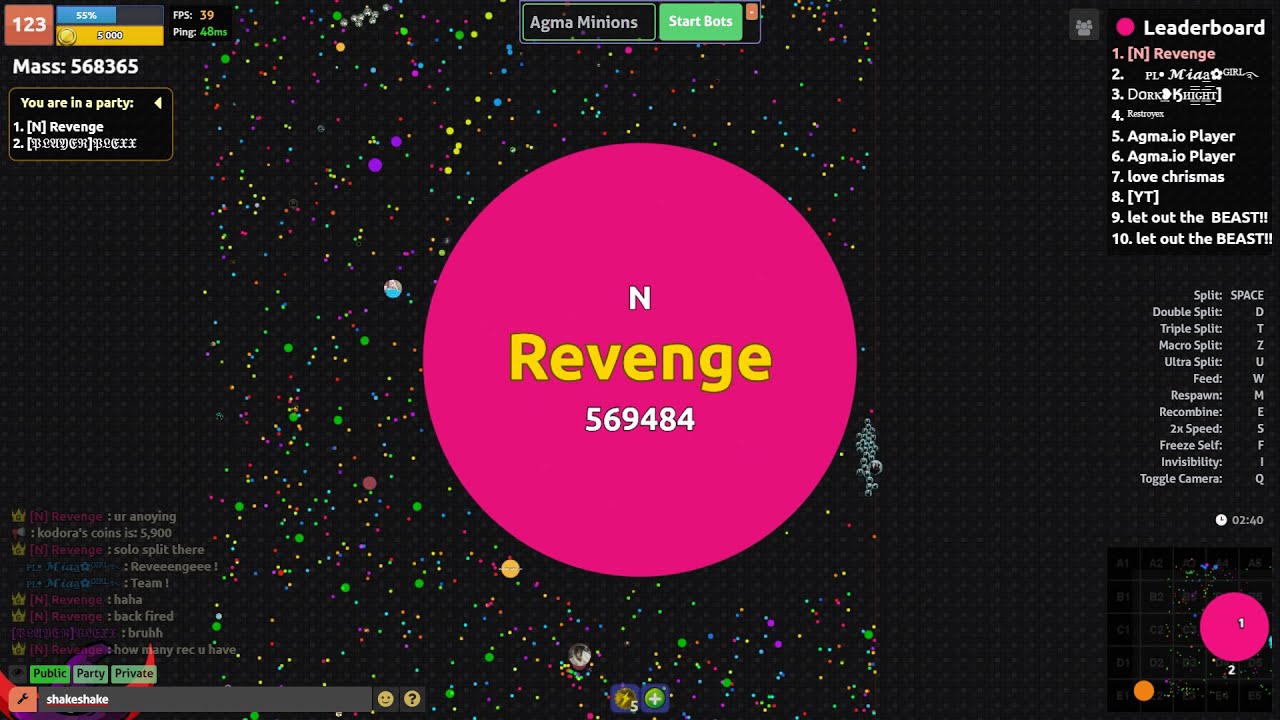Select leaderboard entry 8. [YT]
The width and height of the screenshot is (1280, 720).
[1135, 197]
